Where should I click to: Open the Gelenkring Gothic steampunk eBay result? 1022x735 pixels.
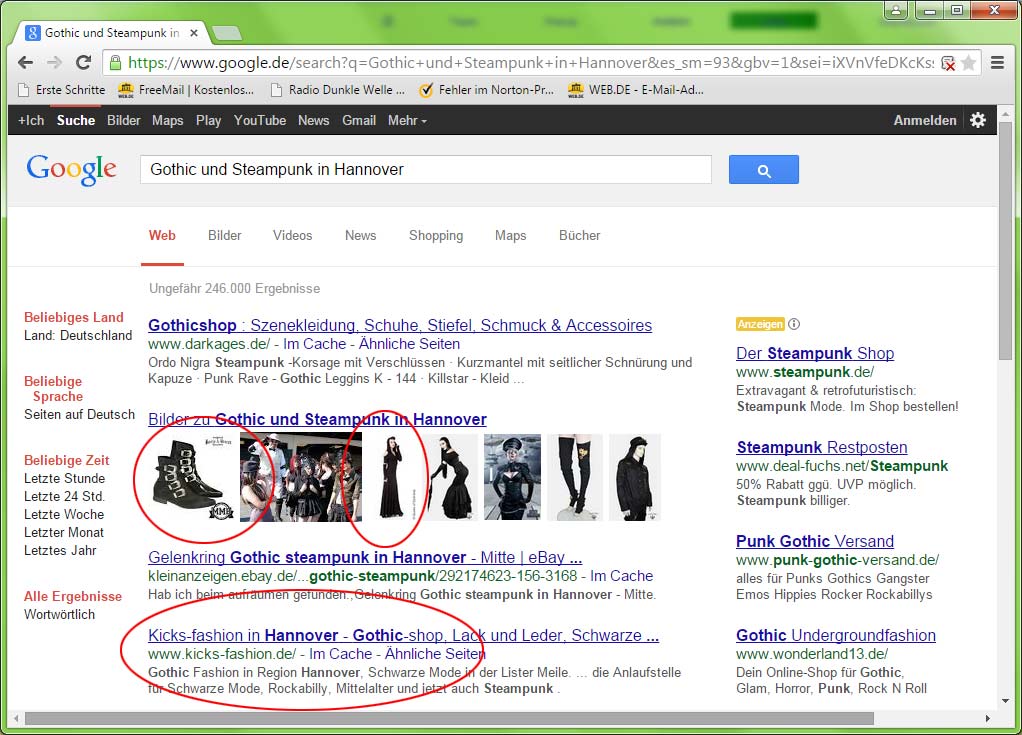point(365,557)
